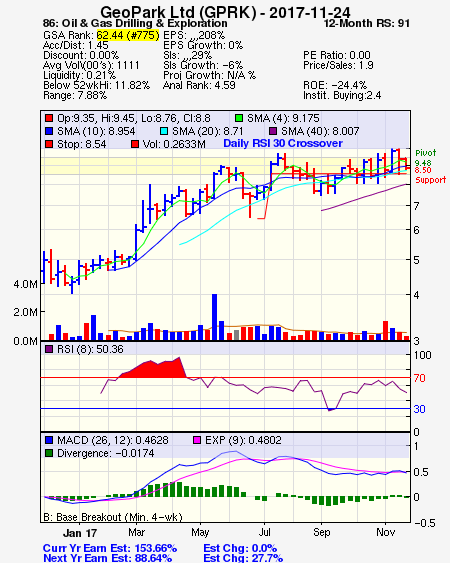Click the red Stop legend square

pyautogui.click(x=49, y=144)
